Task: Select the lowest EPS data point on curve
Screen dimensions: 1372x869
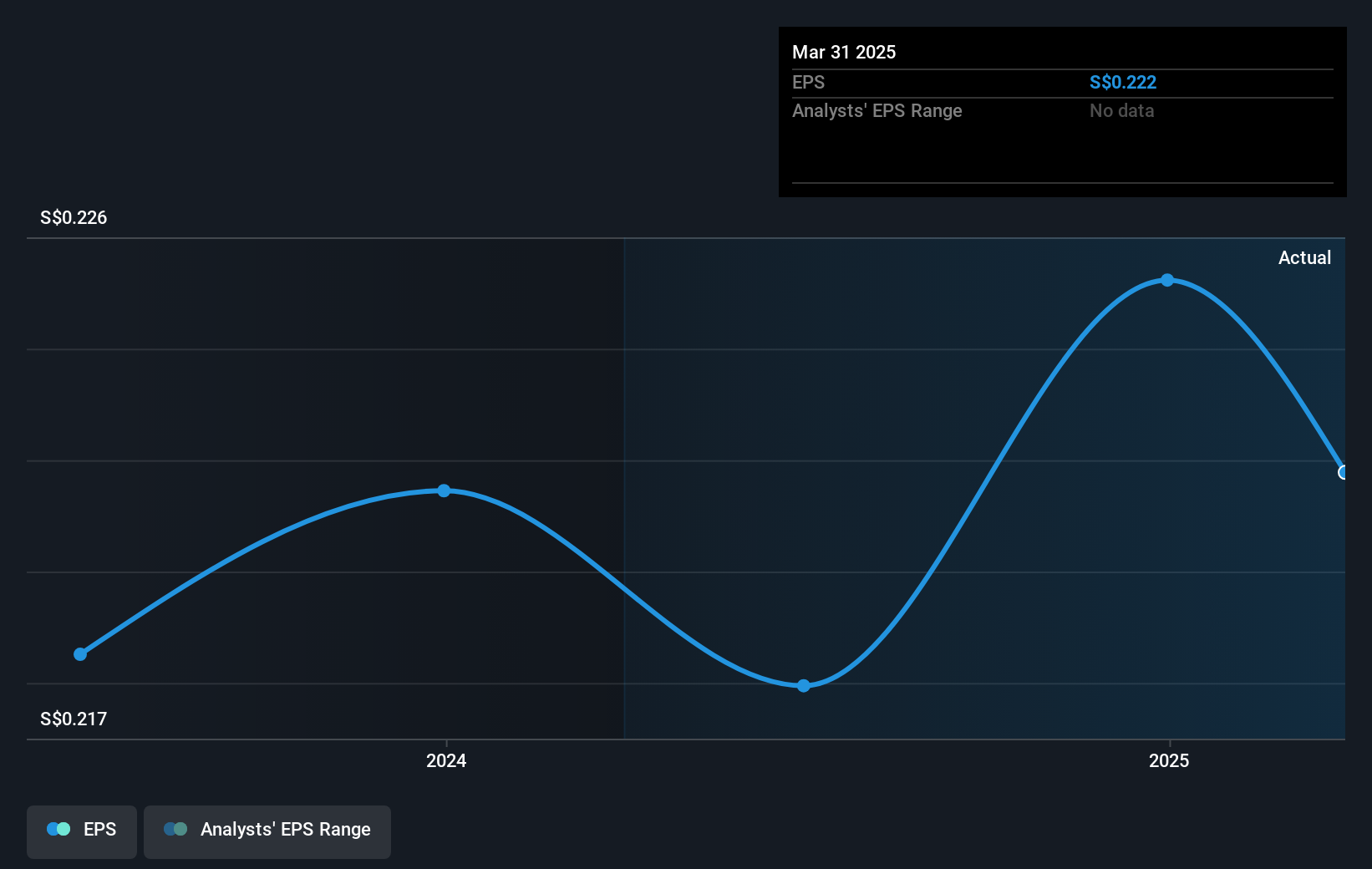Action: click(803, 685)
